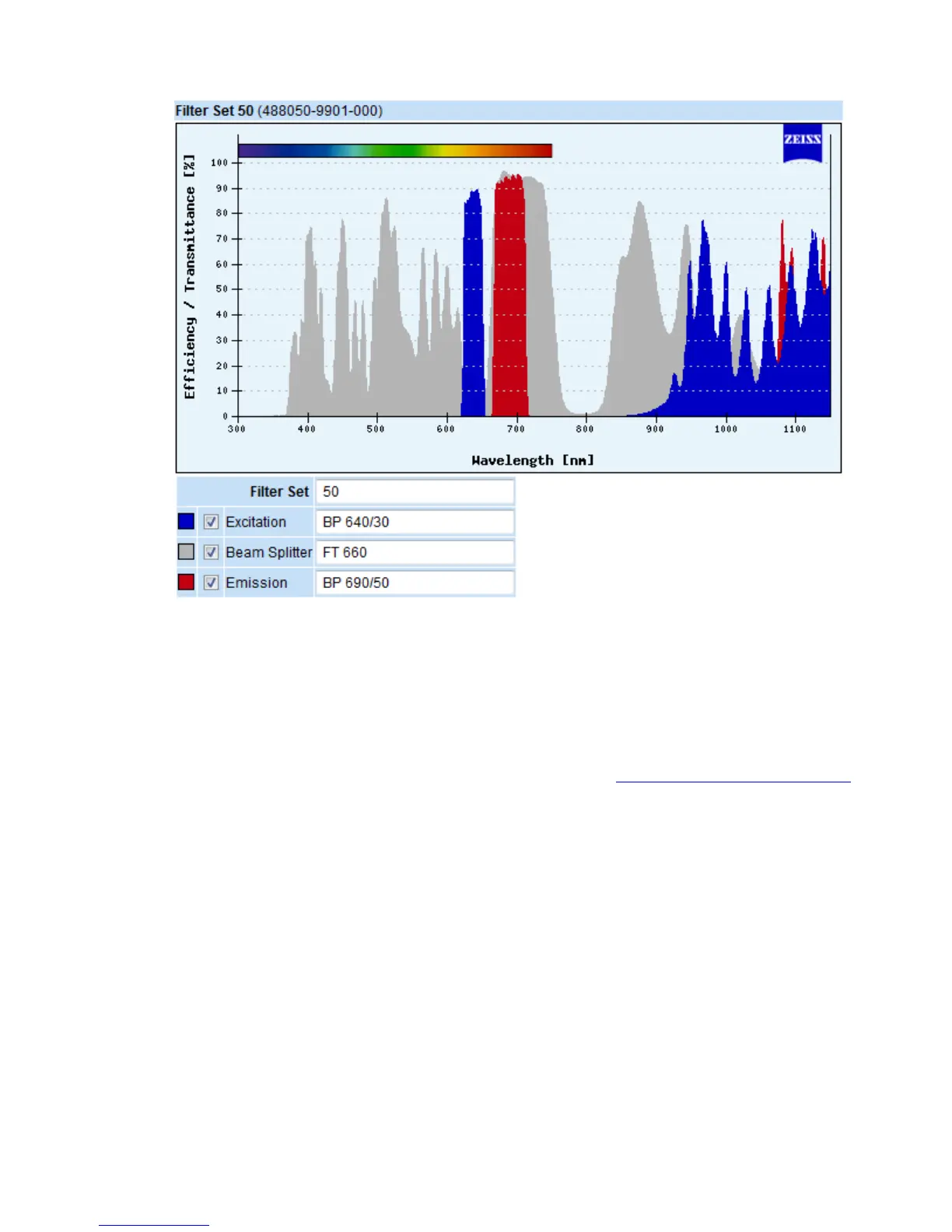
Task: Click the Beam Splitter row label
Action: pos(269,552)
